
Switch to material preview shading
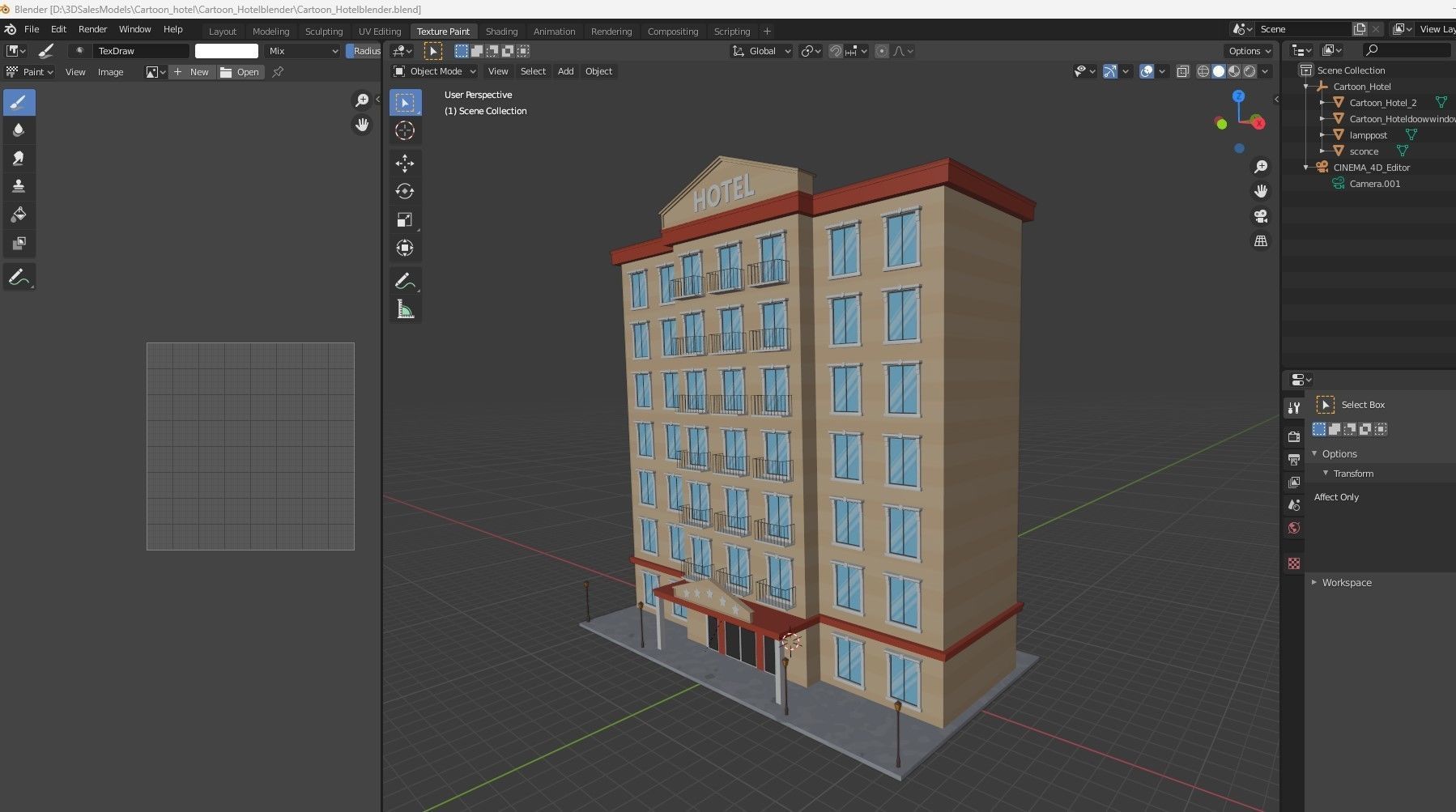1234,71
